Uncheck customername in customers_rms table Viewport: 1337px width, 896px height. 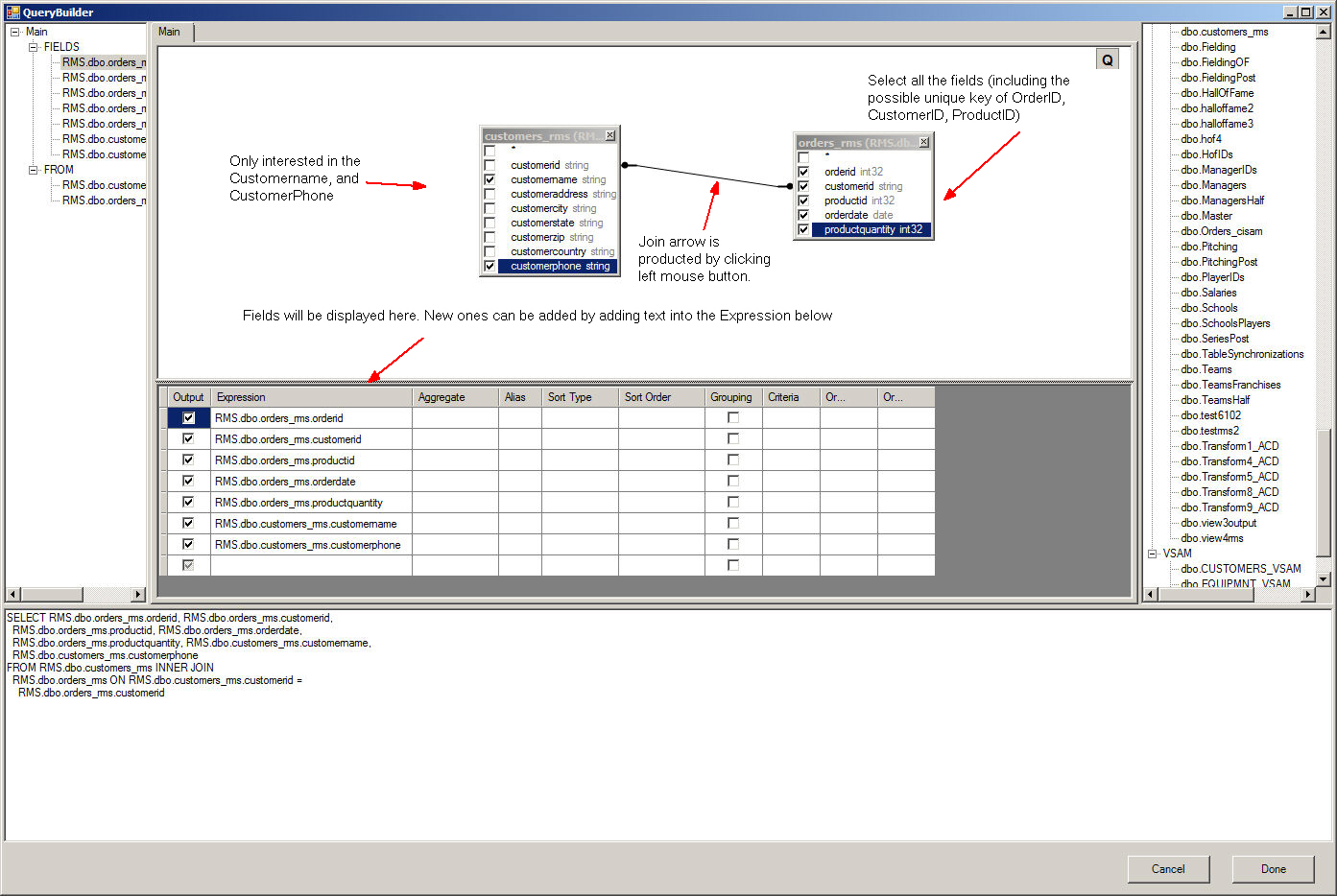(489, 179)
